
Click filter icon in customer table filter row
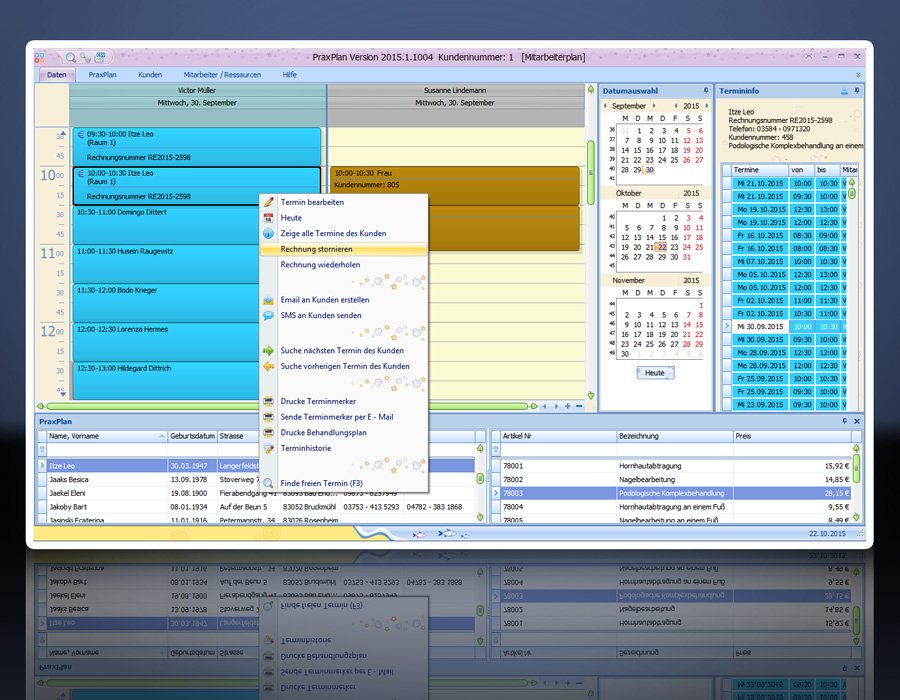point(42,449)
